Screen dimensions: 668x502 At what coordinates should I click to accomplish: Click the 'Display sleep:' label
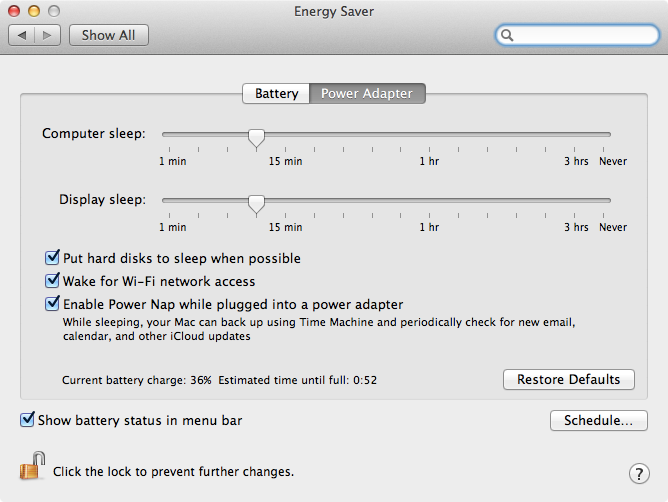point(102,199)
